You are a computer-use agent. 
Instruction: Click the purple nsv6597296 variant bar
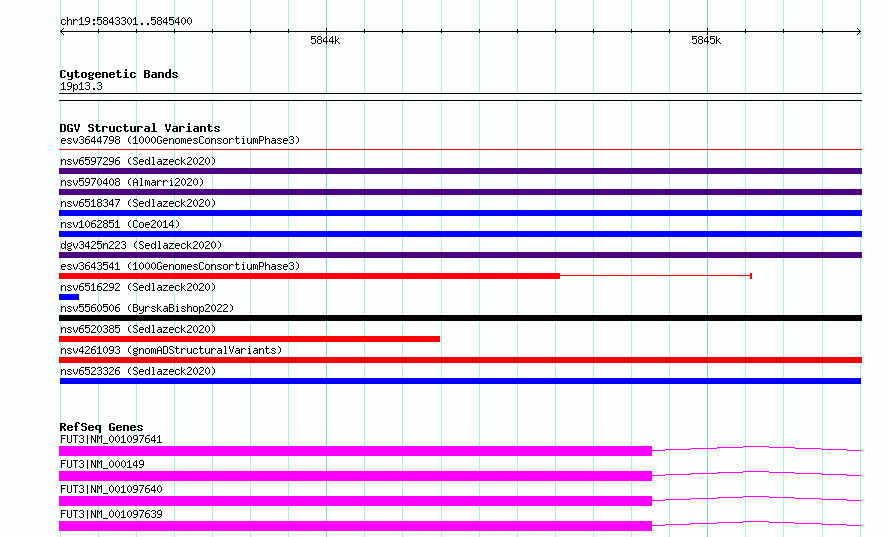(x=460, y=171)
